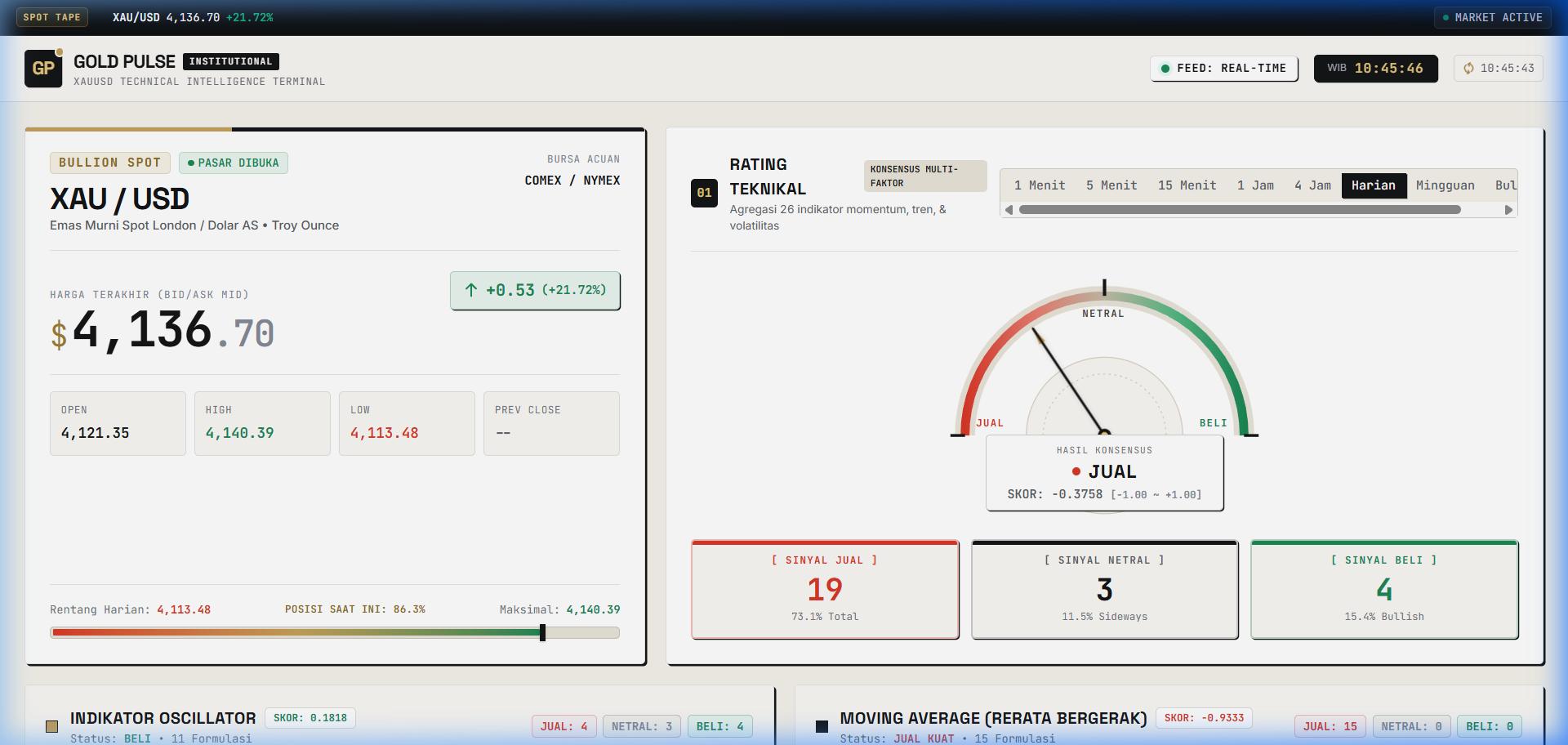Click the BULLION SPOT tag
The width and height of the screenshot is (1568, 745).
(x=110, y=163)
